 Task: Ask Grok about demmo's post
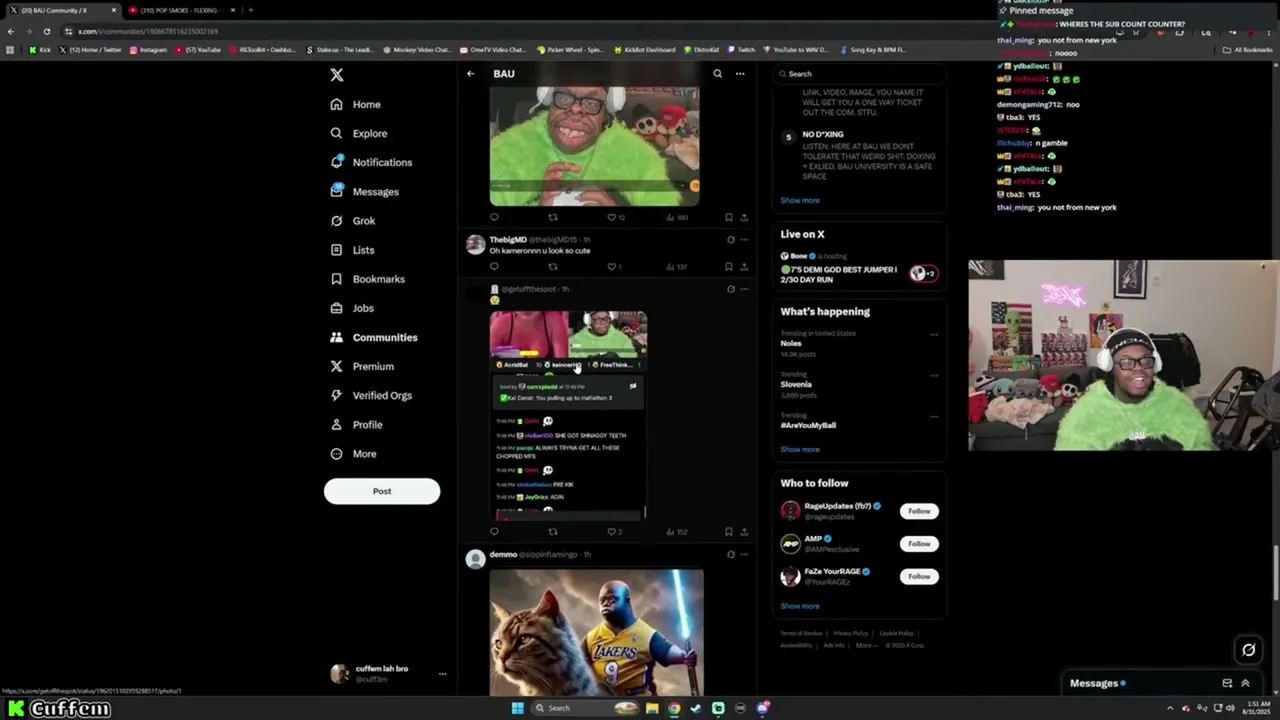pyautogui.click(x=731, y=554)
